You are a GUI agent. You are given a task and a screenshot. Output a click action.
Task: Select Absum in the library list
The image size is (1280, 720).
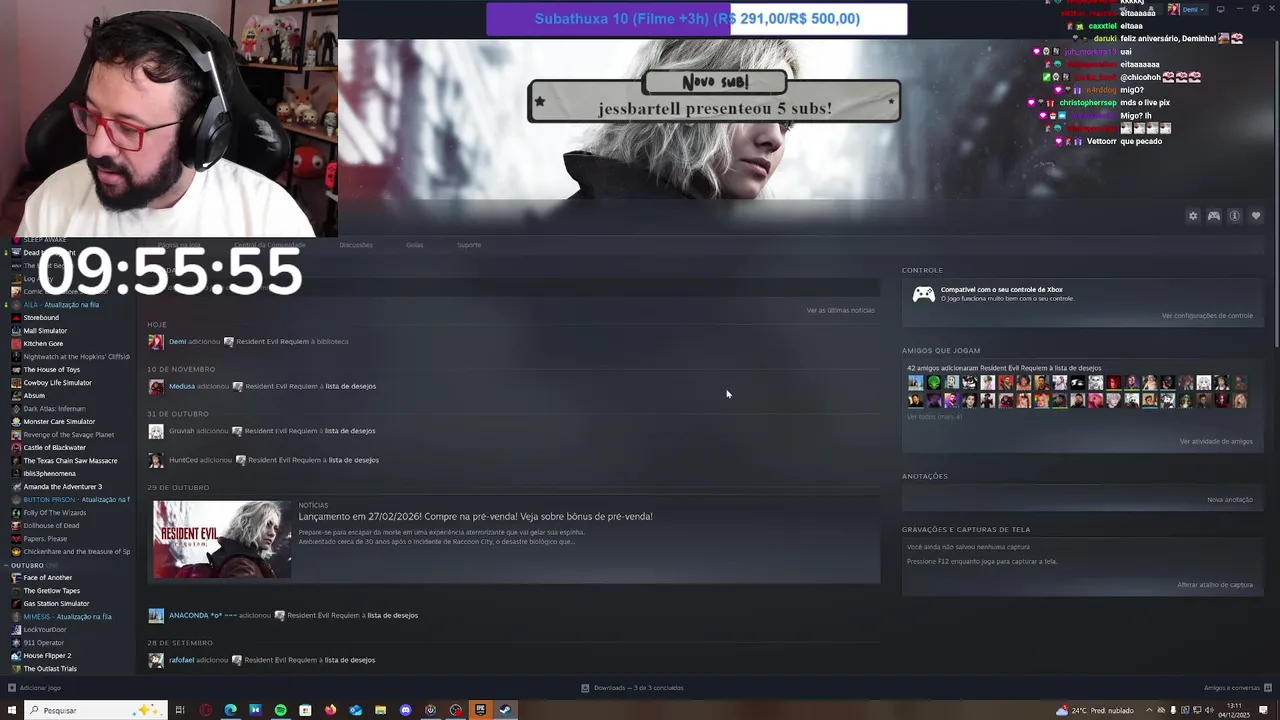click(x=34, y=396)
